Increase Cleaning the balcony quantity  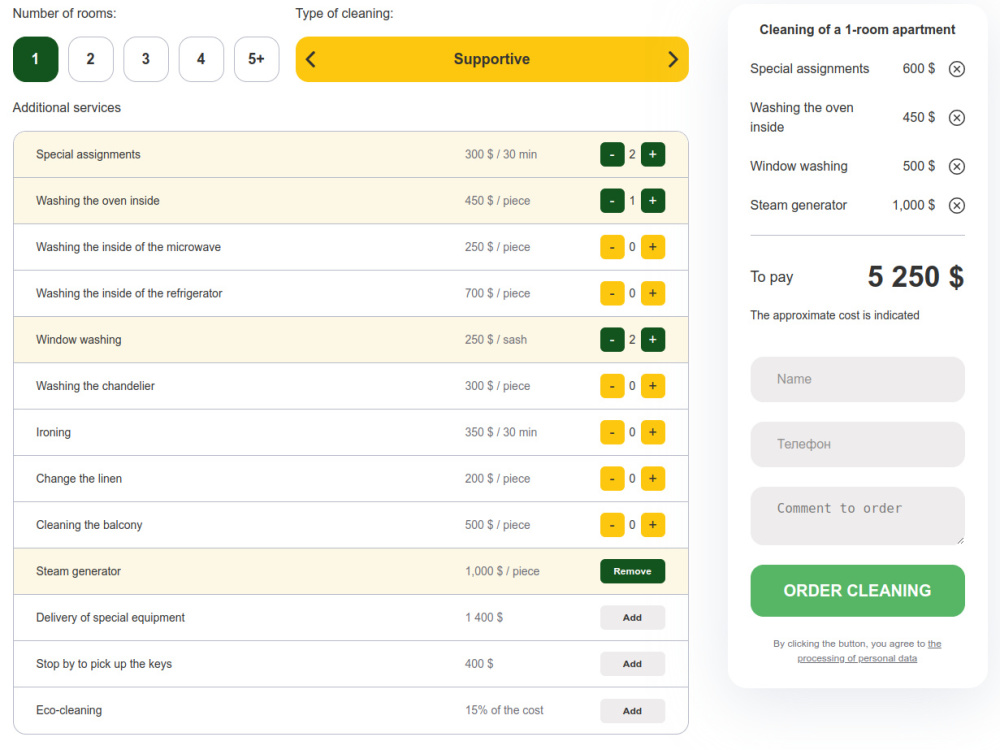pos(652,525)
